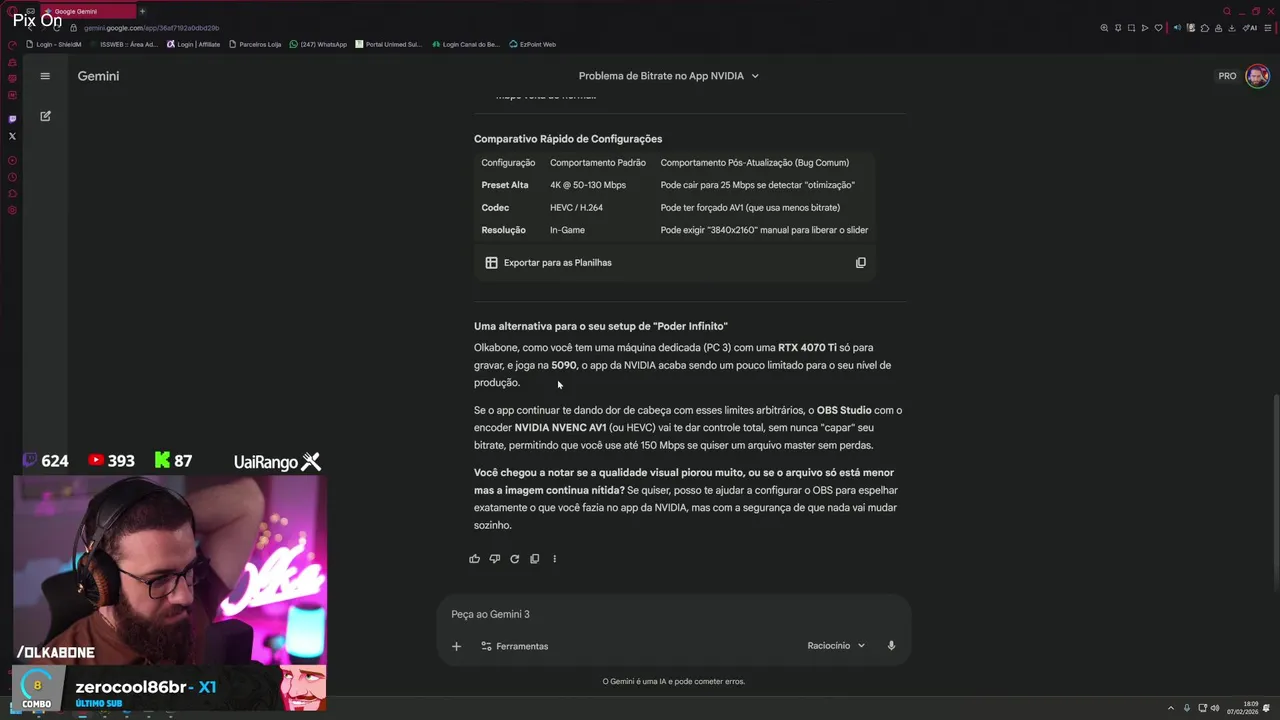The height and width of the screenshot is (720, 1280).
Task: Click the 'Preset Alta' row label
Action: [x=505, y=185]
